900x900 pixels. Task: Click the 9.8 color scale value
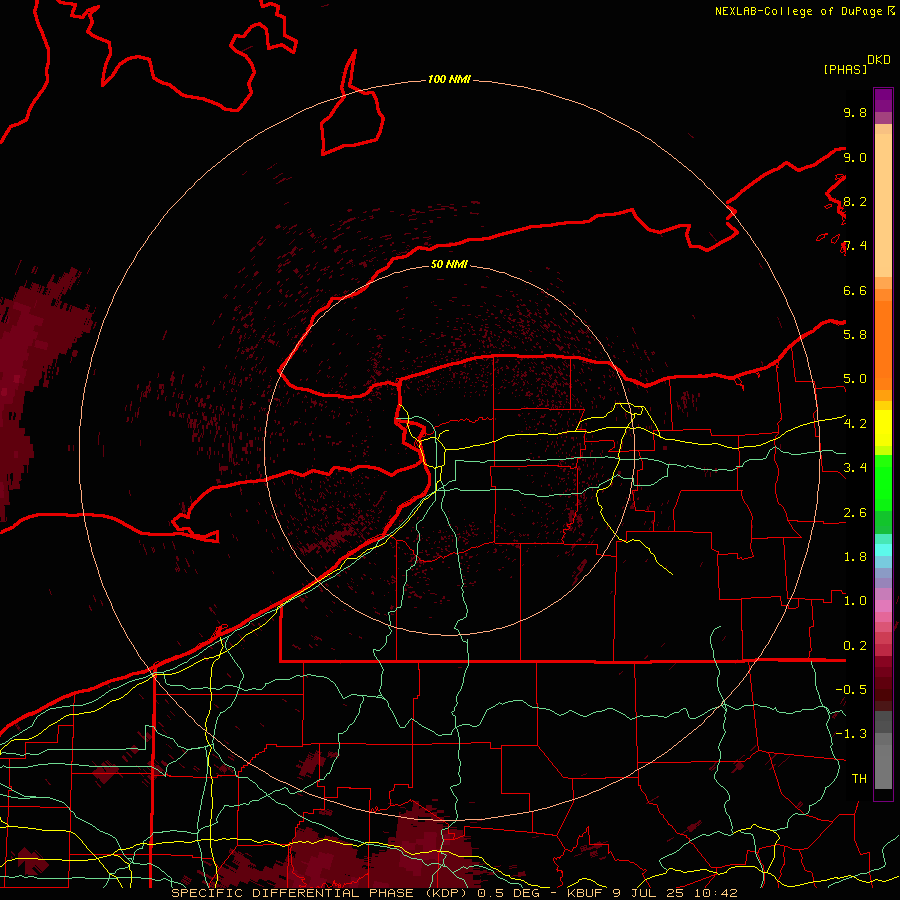tap(855, 112)
